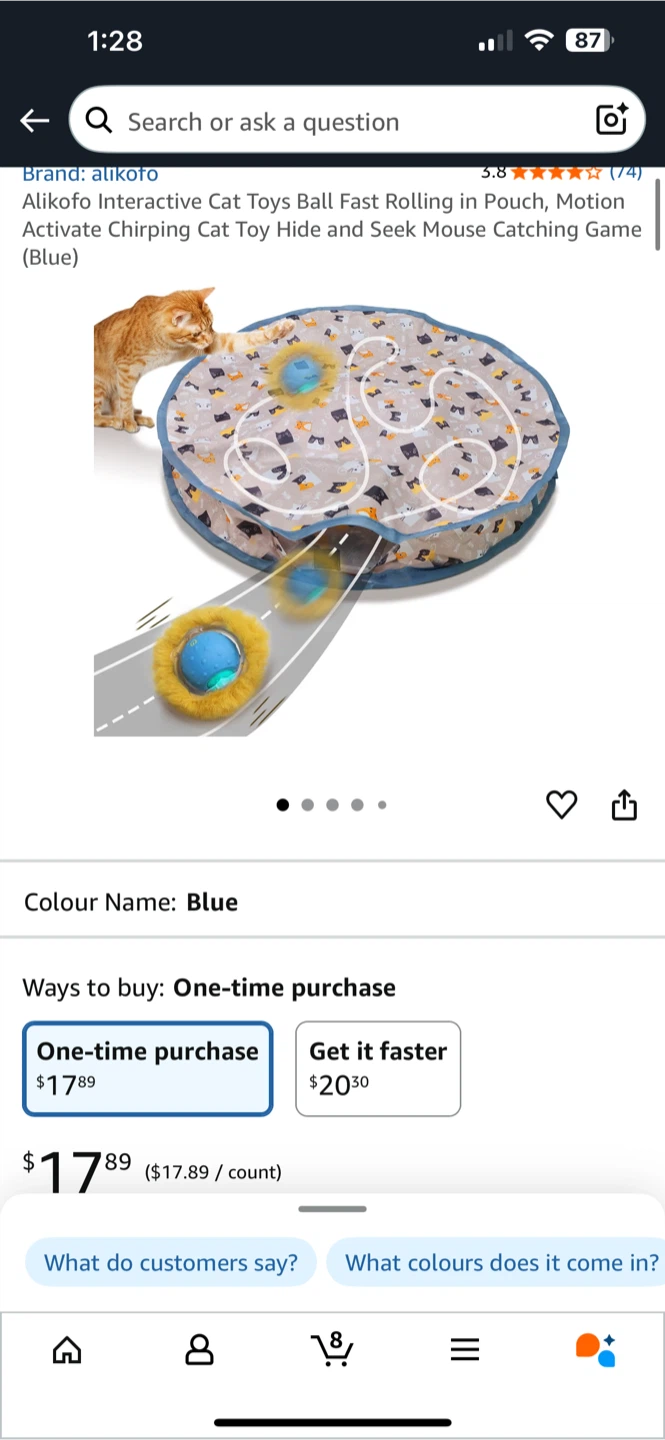
Task: Tap the back arrow icon
Action: click(x=34, y=121)
